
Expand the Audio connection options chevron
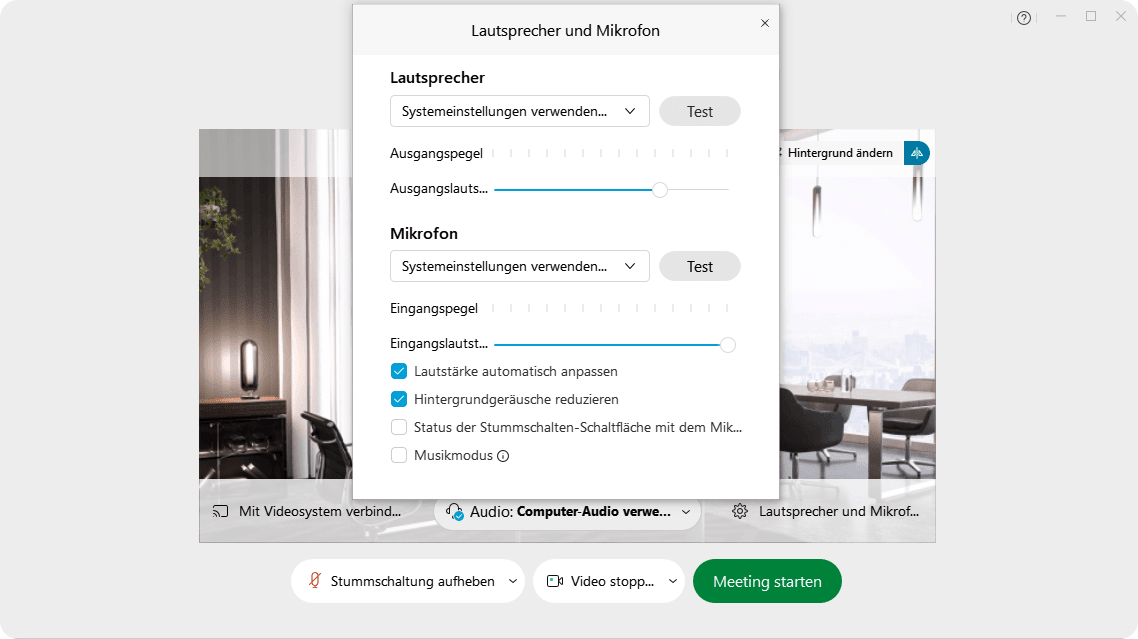tap(687, 511)
